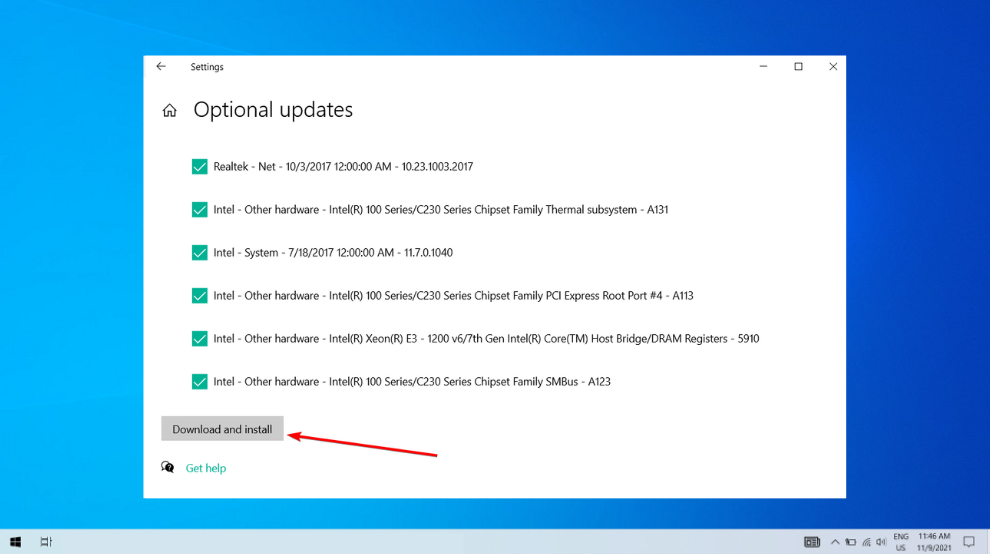Open the Get help link
990x554 pixels.
(x=206, y=468)
